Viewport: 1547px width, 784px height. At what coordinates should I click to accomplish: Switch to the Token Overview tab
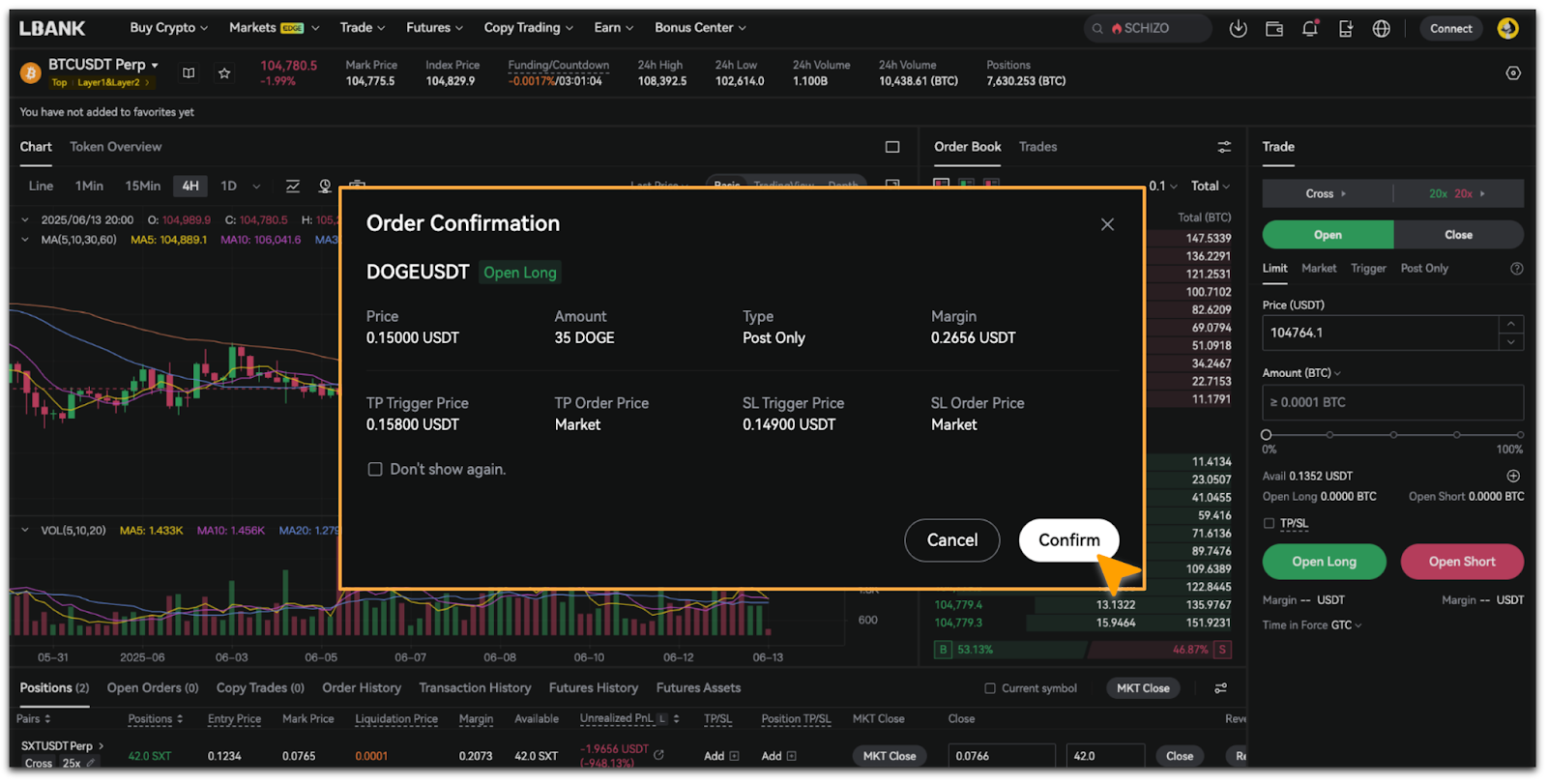tap(115, 147)
